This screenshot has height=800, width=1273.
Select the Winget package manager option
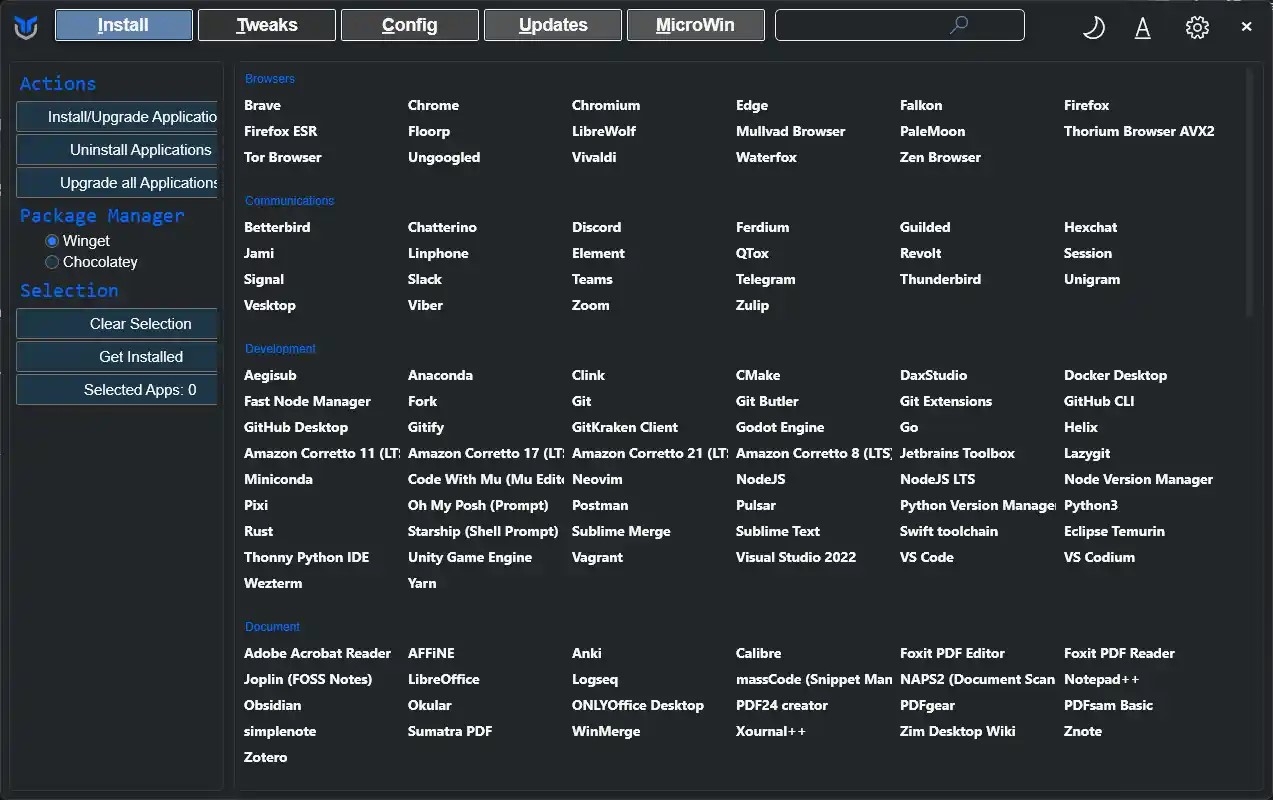point(52,241)
